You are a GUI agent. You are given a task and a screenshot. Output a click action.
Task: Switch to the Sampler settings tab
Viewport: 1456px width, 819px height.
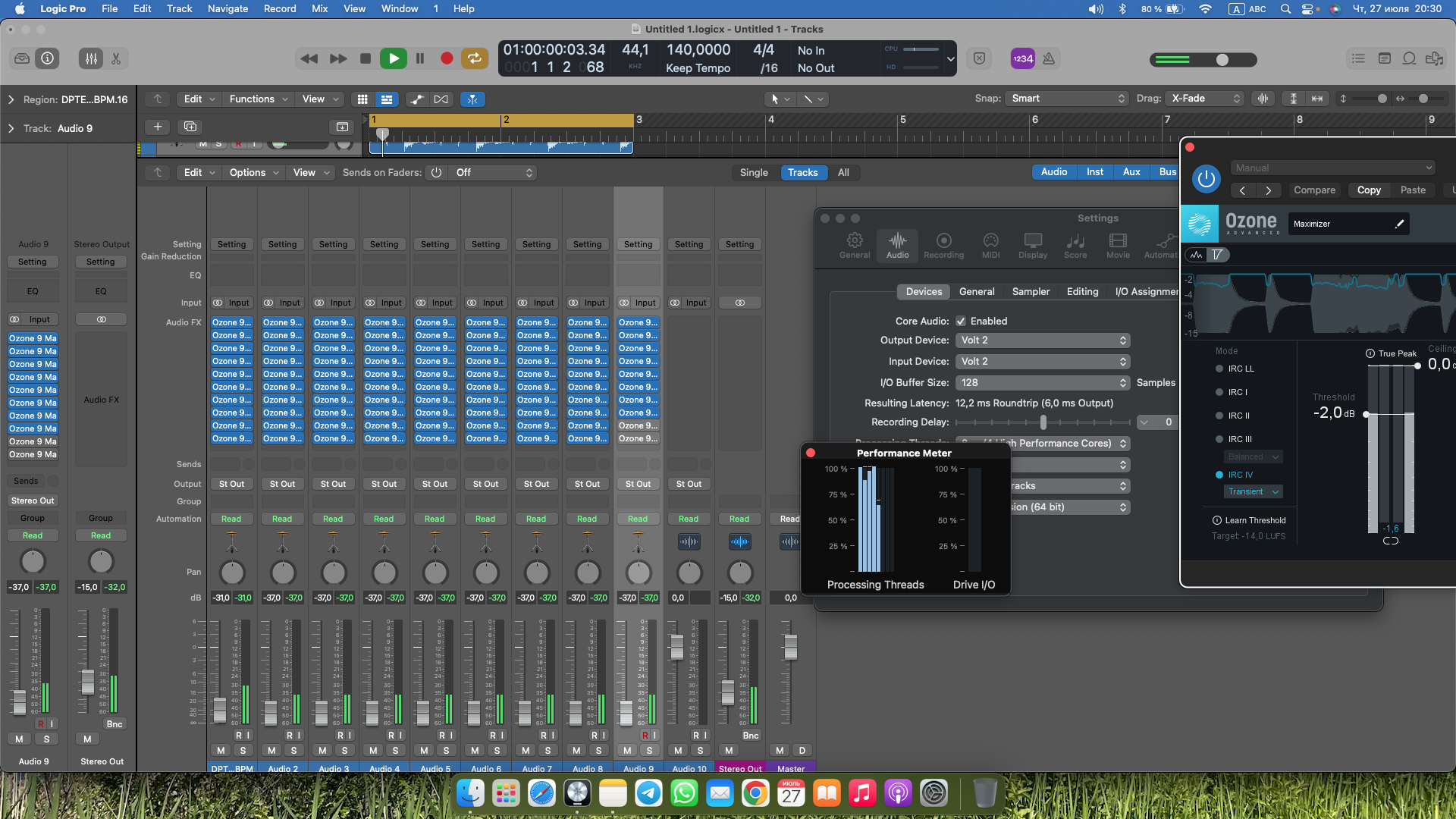(1031, 291)
